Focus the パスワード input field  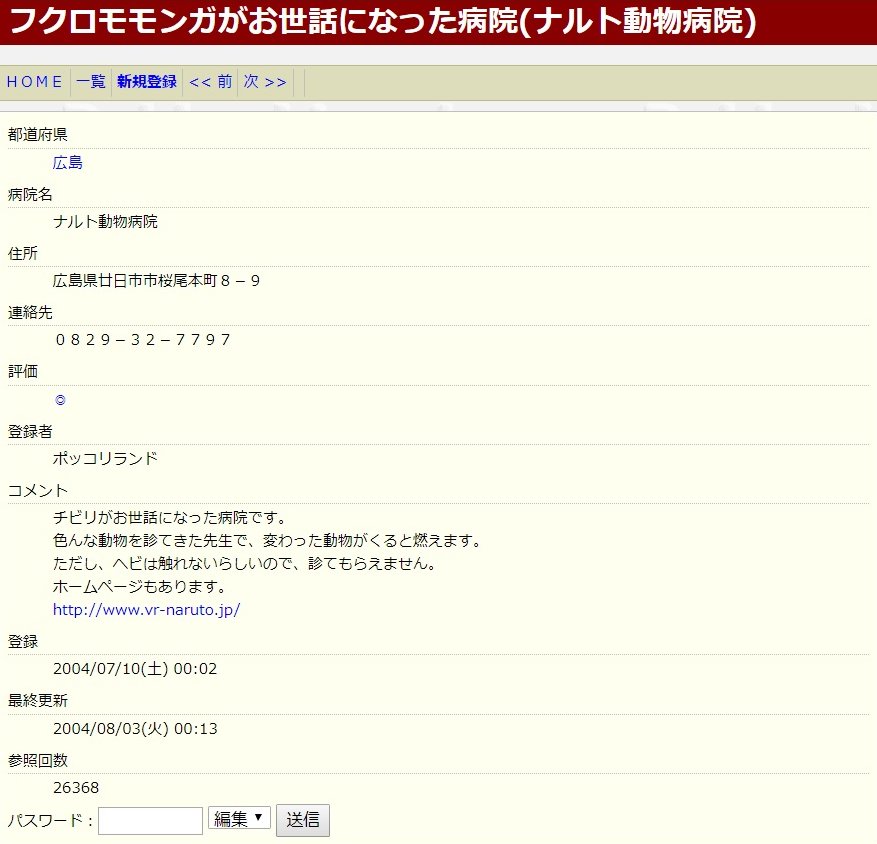[x=150, y=820]
